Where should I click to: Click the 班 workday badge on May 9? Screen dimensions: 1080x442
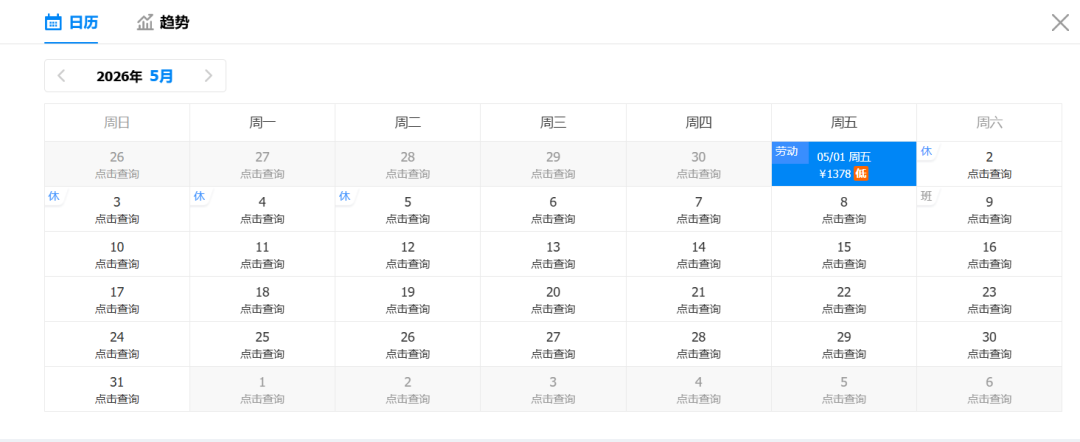(926, 196)
